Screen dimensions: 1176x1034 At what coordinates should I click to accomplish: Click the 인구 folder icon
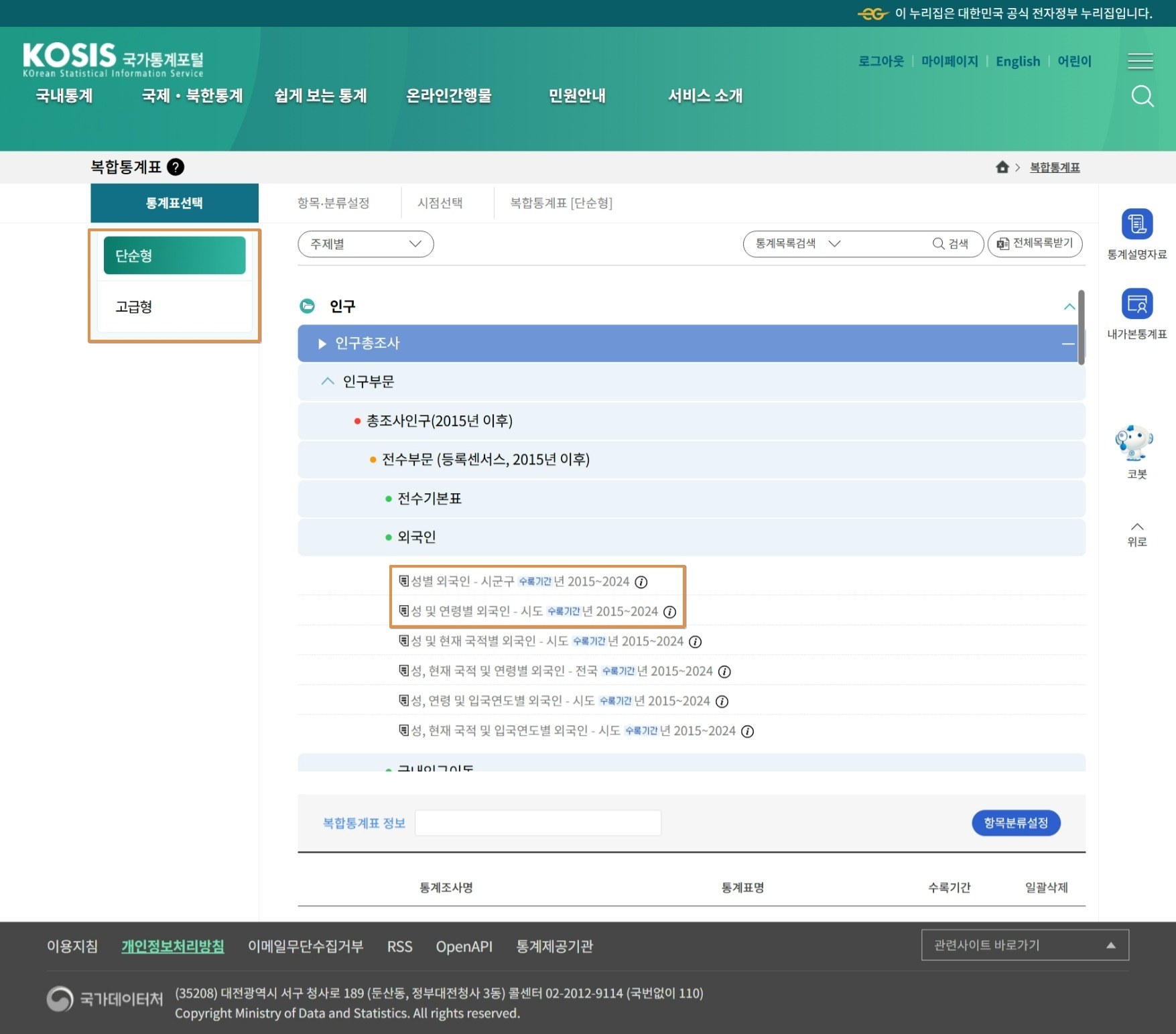click(x=307, y=306)
